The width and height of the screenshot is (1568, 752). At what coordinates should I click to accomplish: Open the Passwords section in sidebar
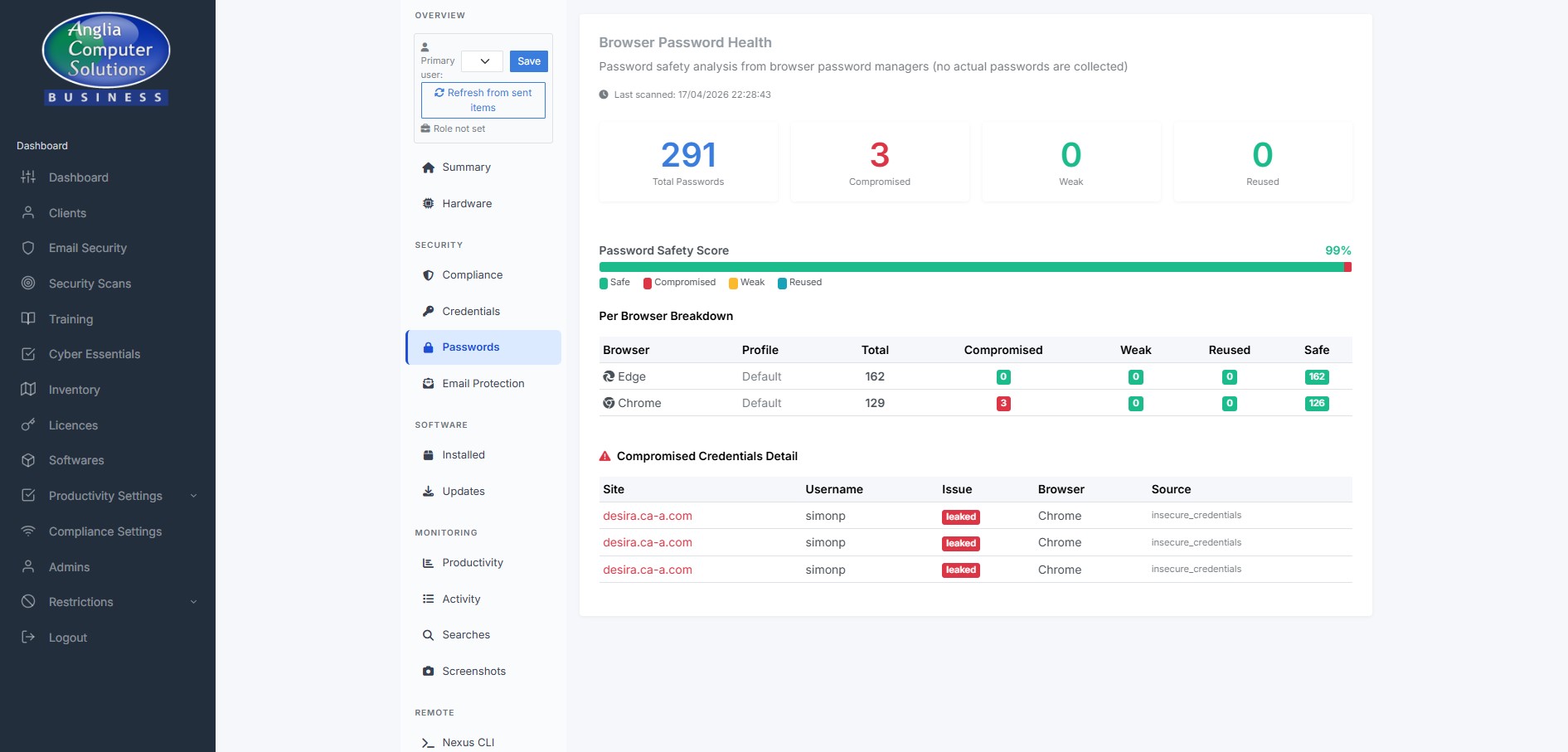click(470, 347)
